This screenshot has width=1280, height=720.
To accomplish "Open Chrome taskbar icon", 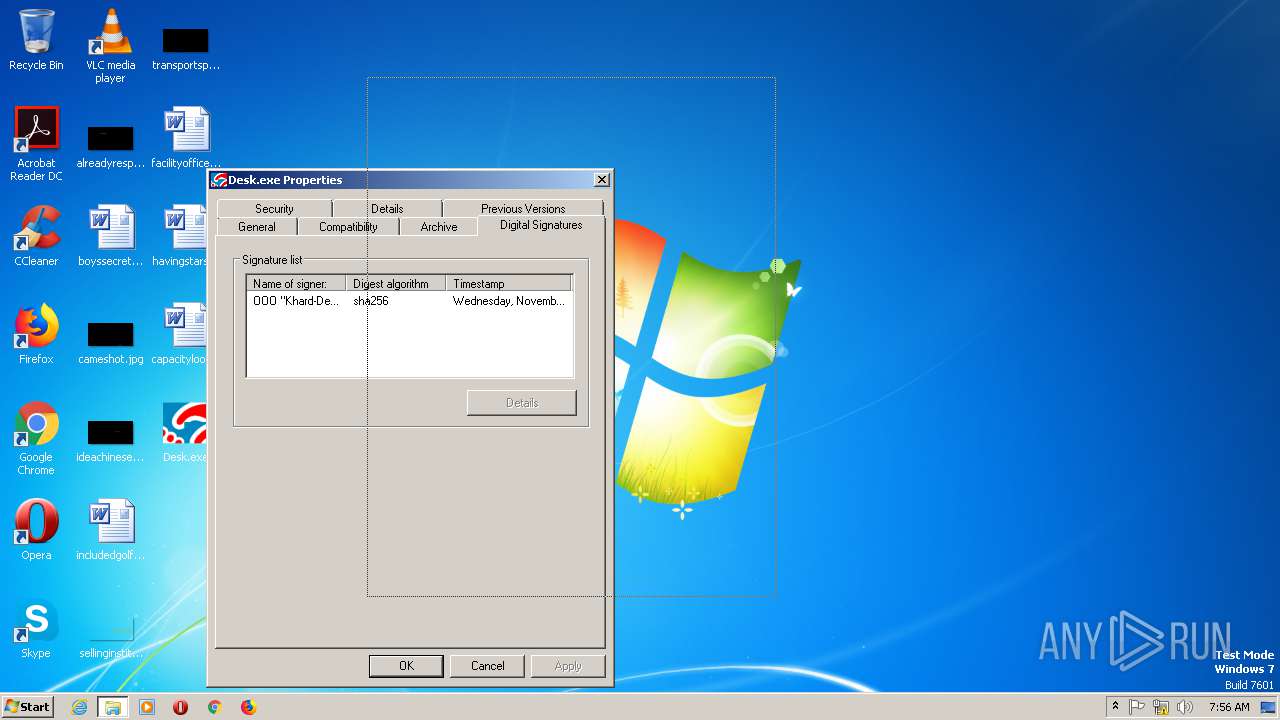I will click(x=214, y=707).
